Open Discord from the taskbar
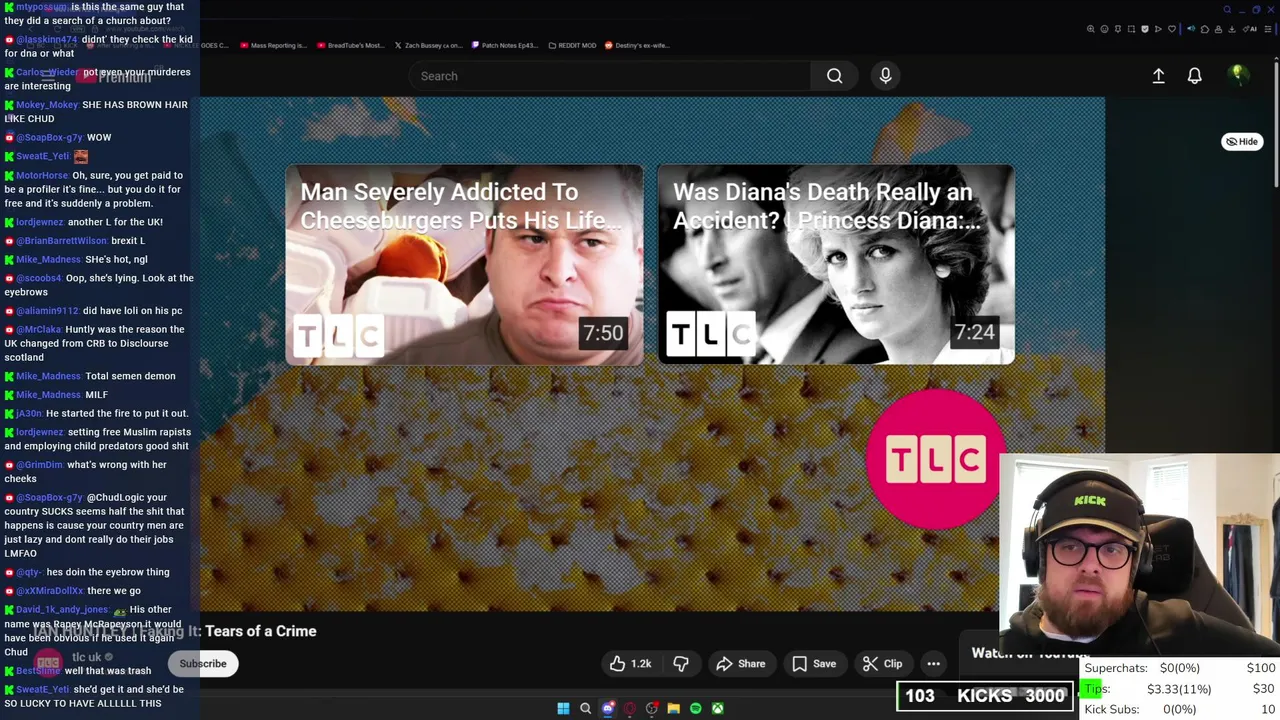Image resolution: width=1280 pixels, height=720 pixels. coord(607,709)
